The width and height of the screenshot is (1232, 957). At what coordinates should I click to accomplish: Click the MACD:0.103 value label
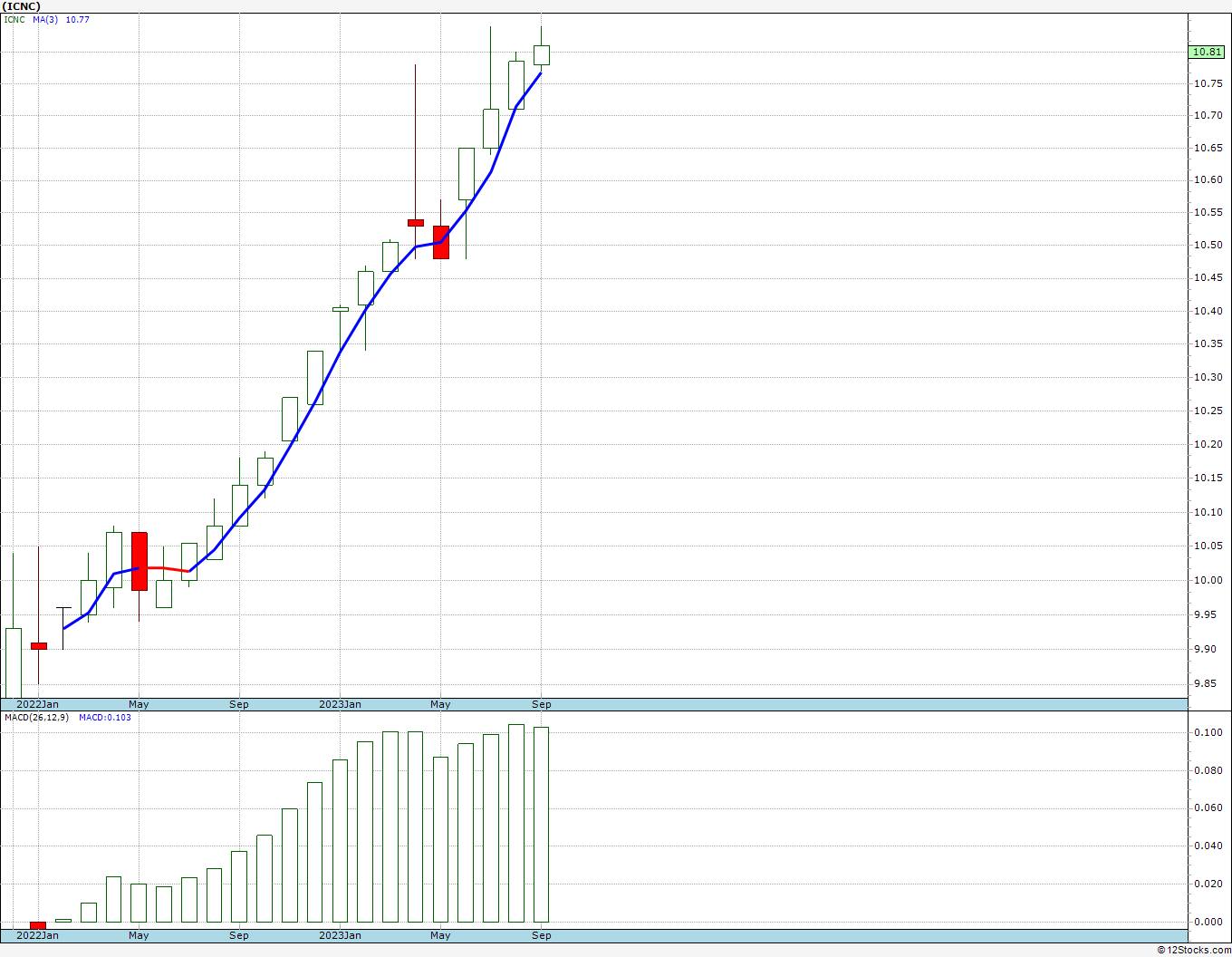coord(104,717)
